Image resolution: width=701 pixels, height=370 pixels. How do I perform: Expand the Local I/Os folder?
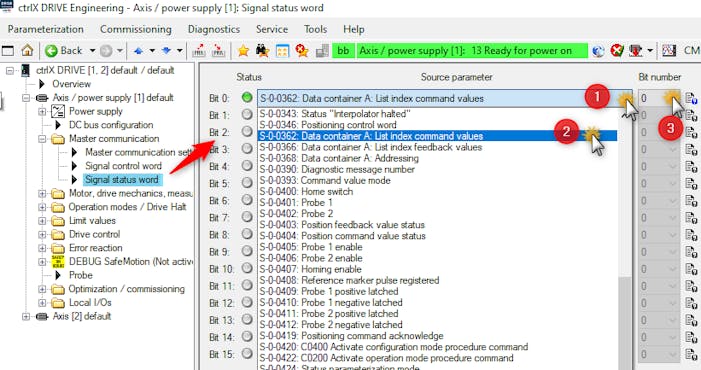(x=42, y=303)
